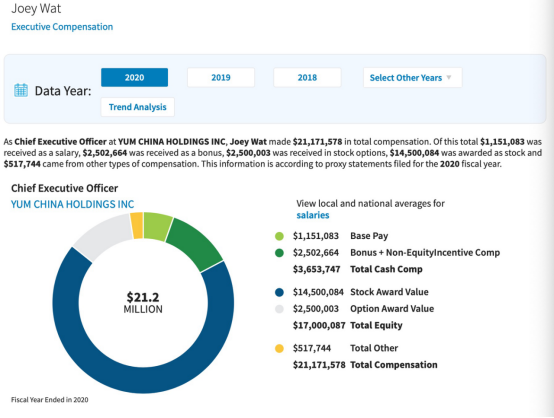Click the dark green bonus donut segment
554x418 pixels.
point(197,243)
